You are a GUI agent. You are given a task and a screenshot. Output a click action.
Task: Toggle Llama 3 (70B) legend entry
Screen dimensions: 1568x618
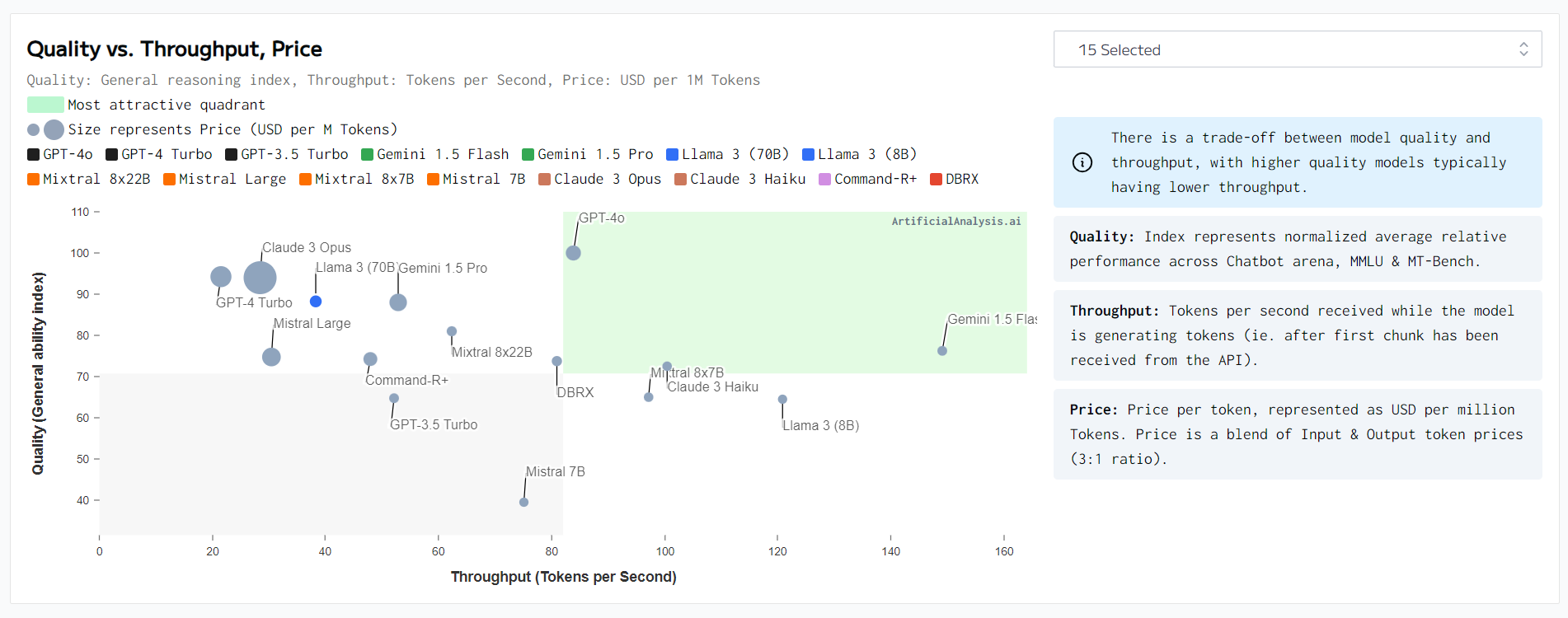point(728,154)
